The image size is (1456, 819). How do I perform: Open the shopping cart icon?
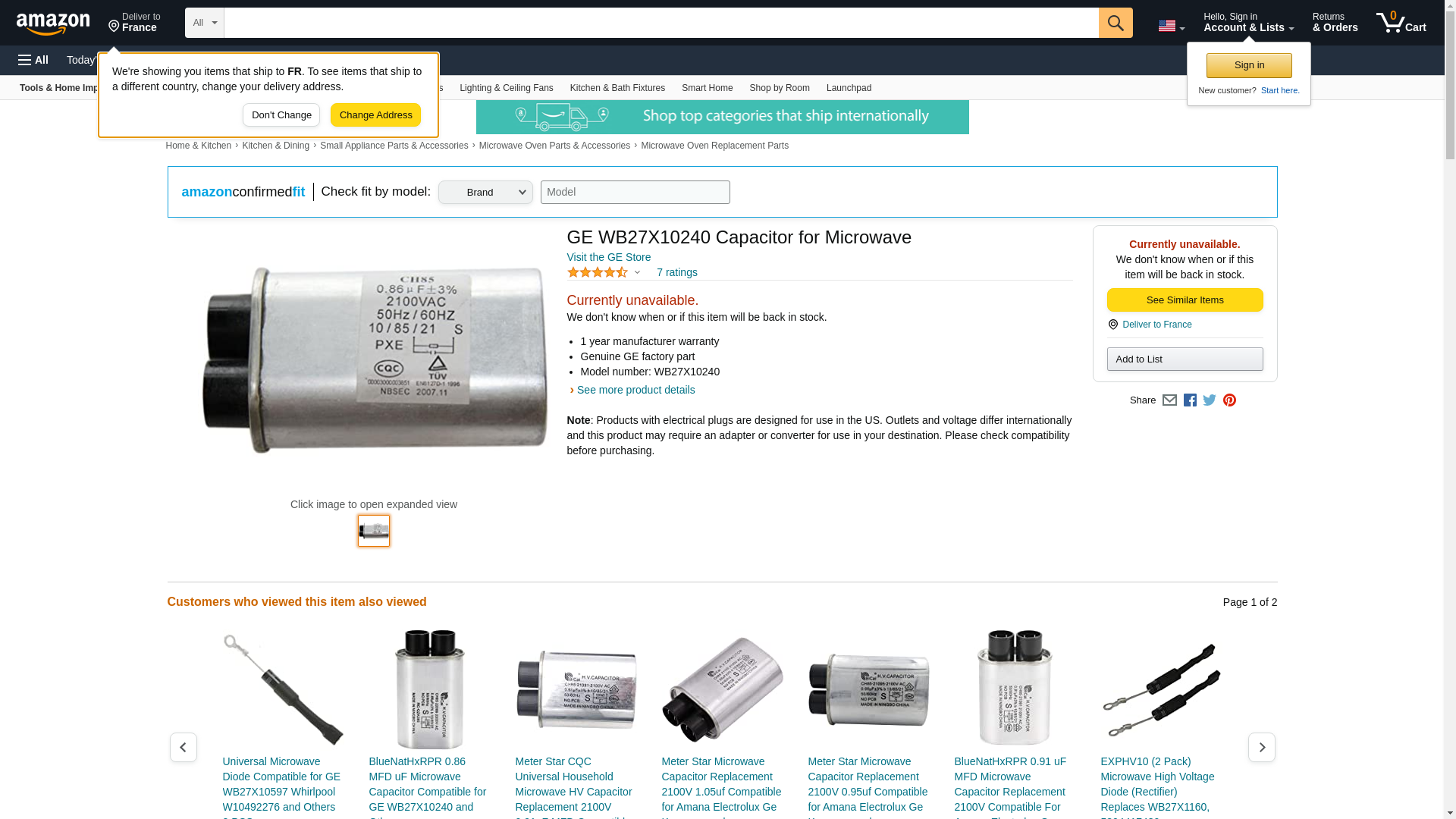click(1401, 23)
